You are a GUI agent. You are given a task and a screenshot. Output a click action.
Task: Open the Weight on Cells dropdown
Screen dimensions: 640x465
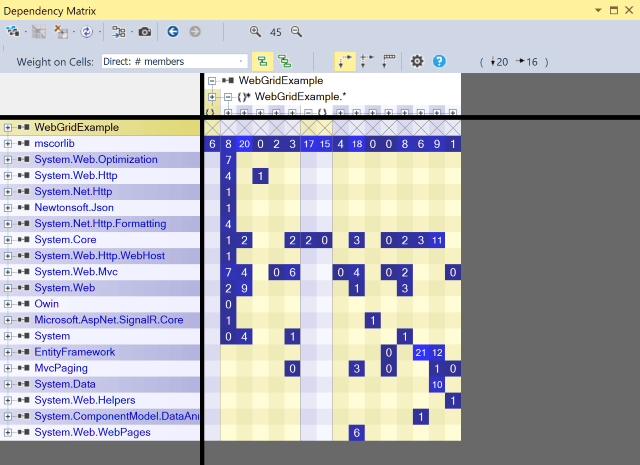point(174,62)
